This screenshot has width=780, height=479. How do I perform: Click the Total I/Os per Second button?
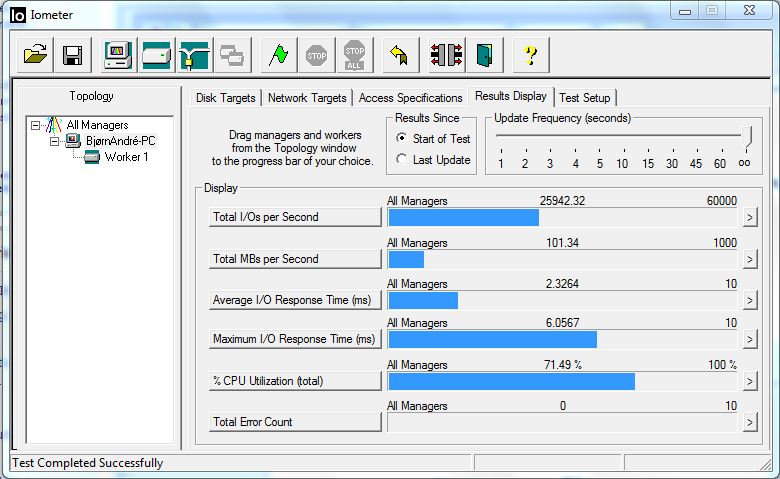[x=295, y=217]
